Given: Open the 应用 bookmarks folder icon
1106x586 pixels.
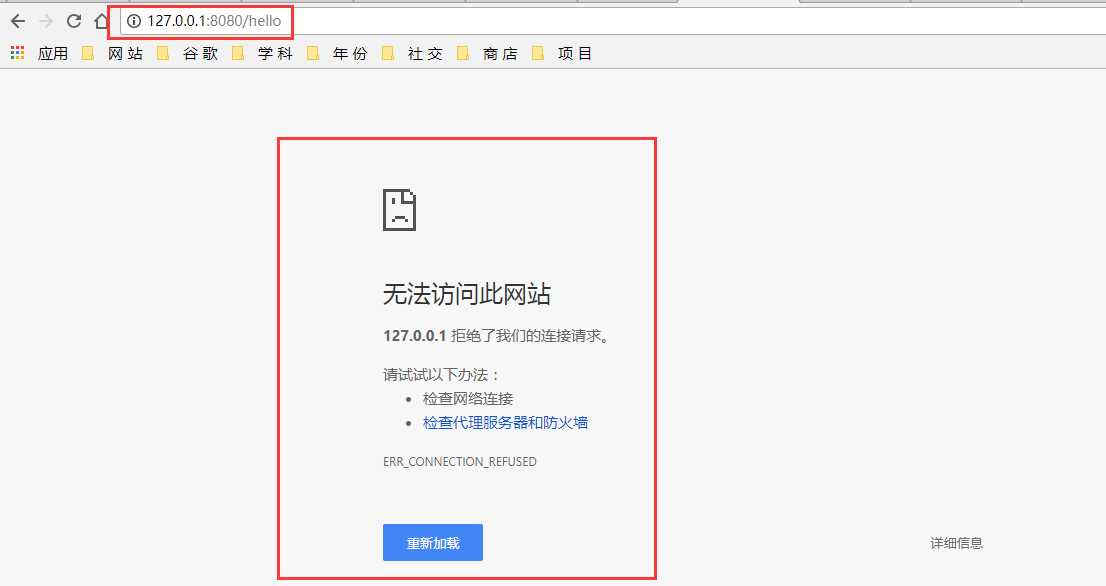Looking at the screenshot, I should click(x=53, y=53).
